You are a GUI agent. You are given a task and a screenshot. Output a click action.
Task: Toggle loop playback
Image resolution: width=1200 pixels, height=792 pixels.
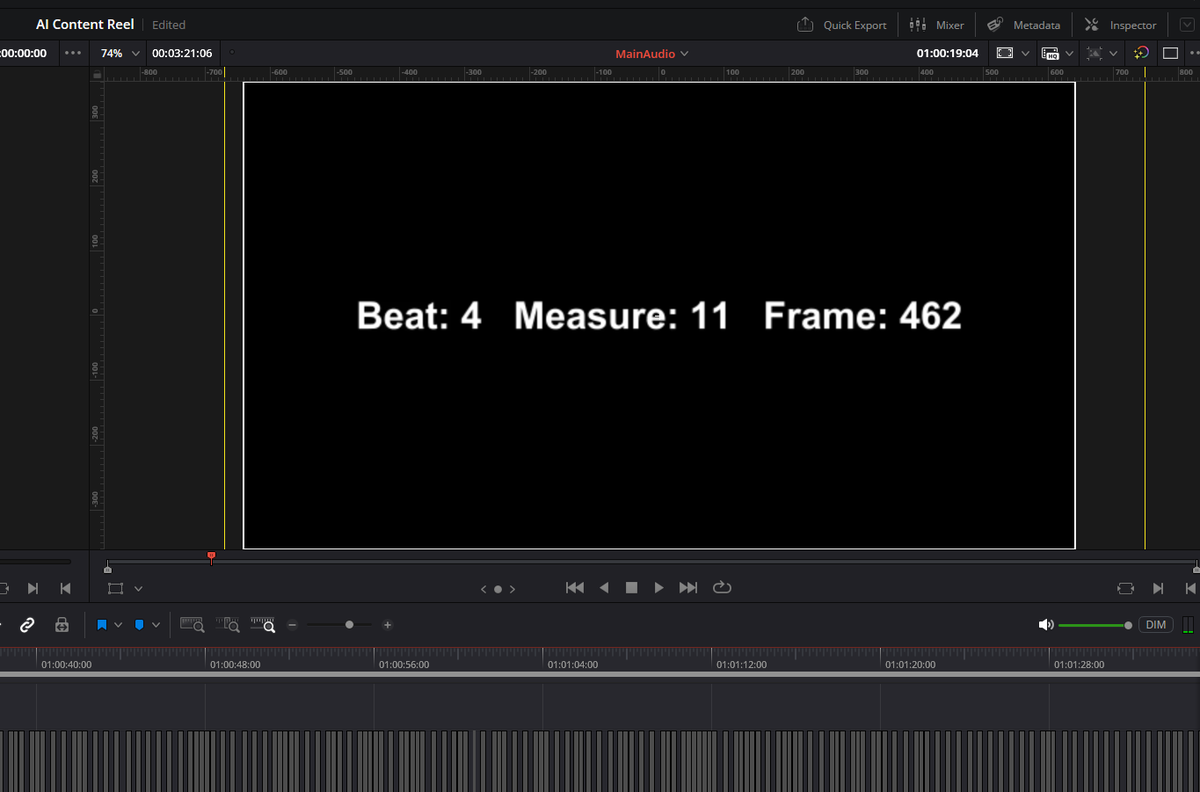[722, 588]
